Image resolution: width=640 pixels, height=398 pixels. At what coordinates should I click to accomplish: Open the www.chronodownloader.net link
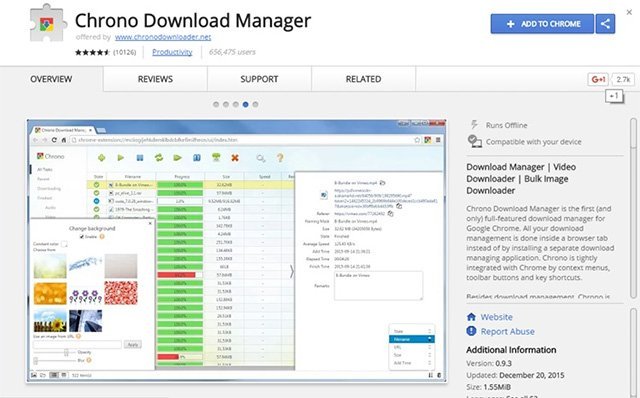click(163, 37)
